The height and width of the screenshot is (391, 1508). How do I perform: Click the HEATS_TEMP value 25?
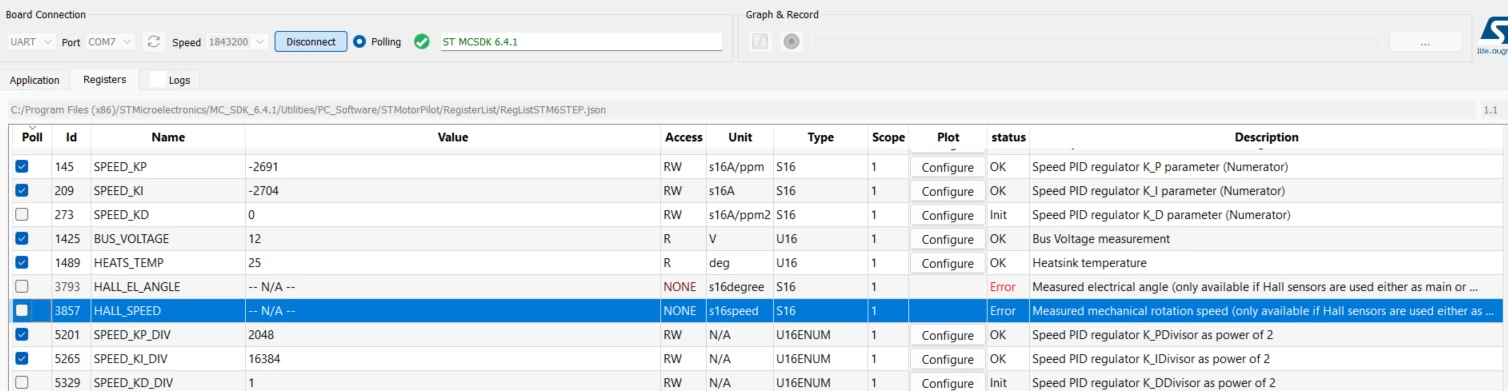(255, 263)
